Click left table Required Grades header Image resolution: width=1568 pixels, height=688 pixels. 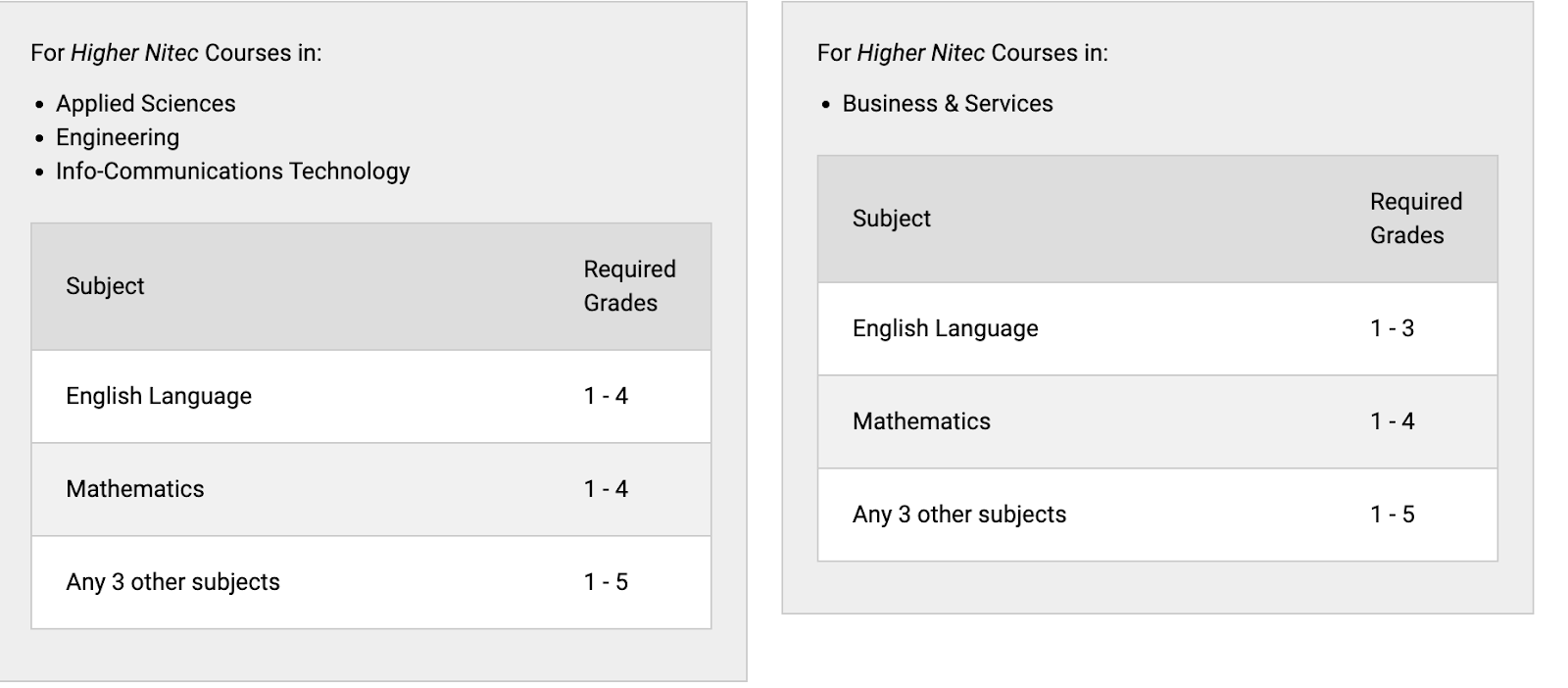pos(629,286)
